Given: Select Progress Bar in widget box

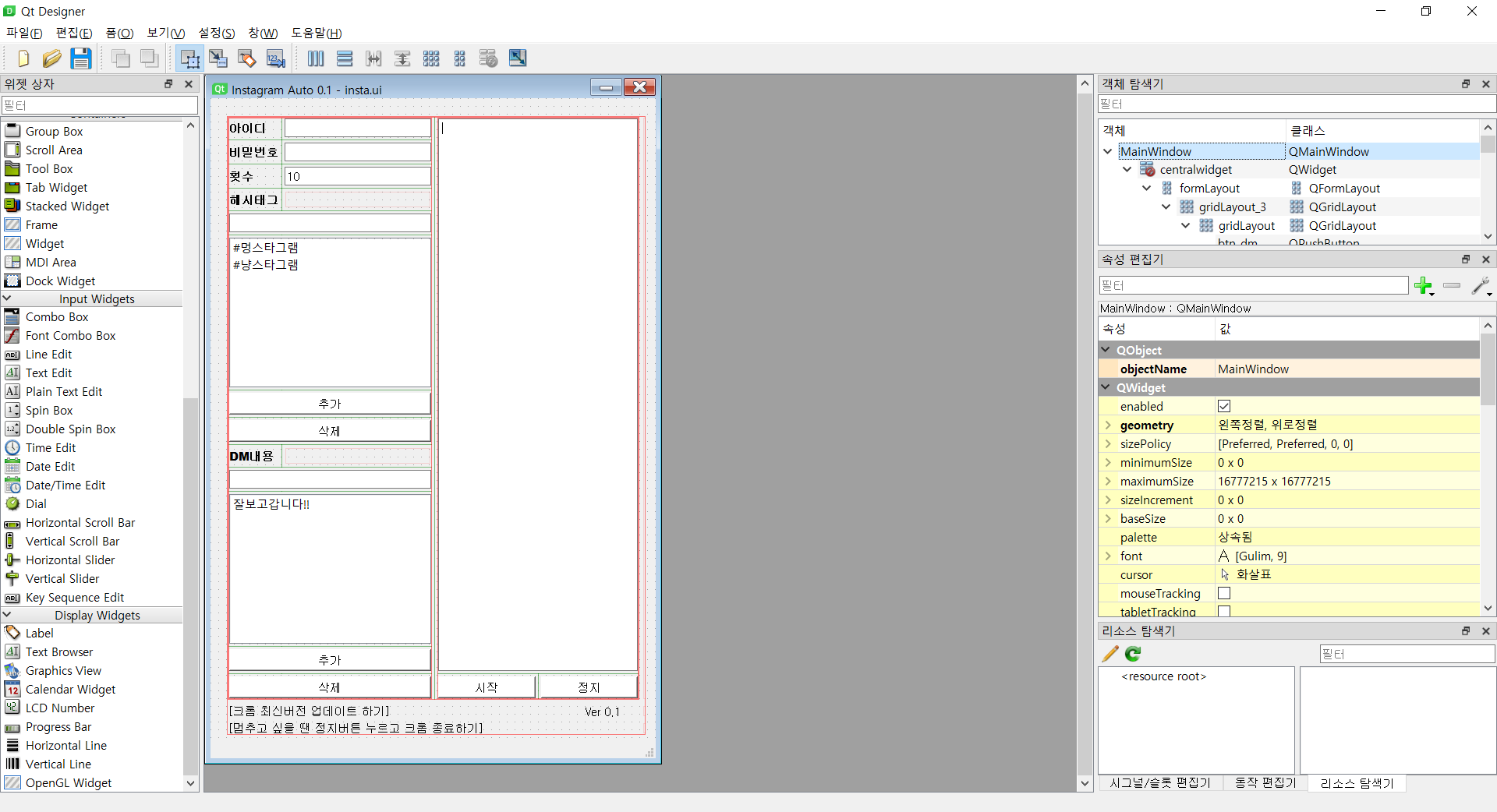Looking at the screenshot, I should coord(58,727).
